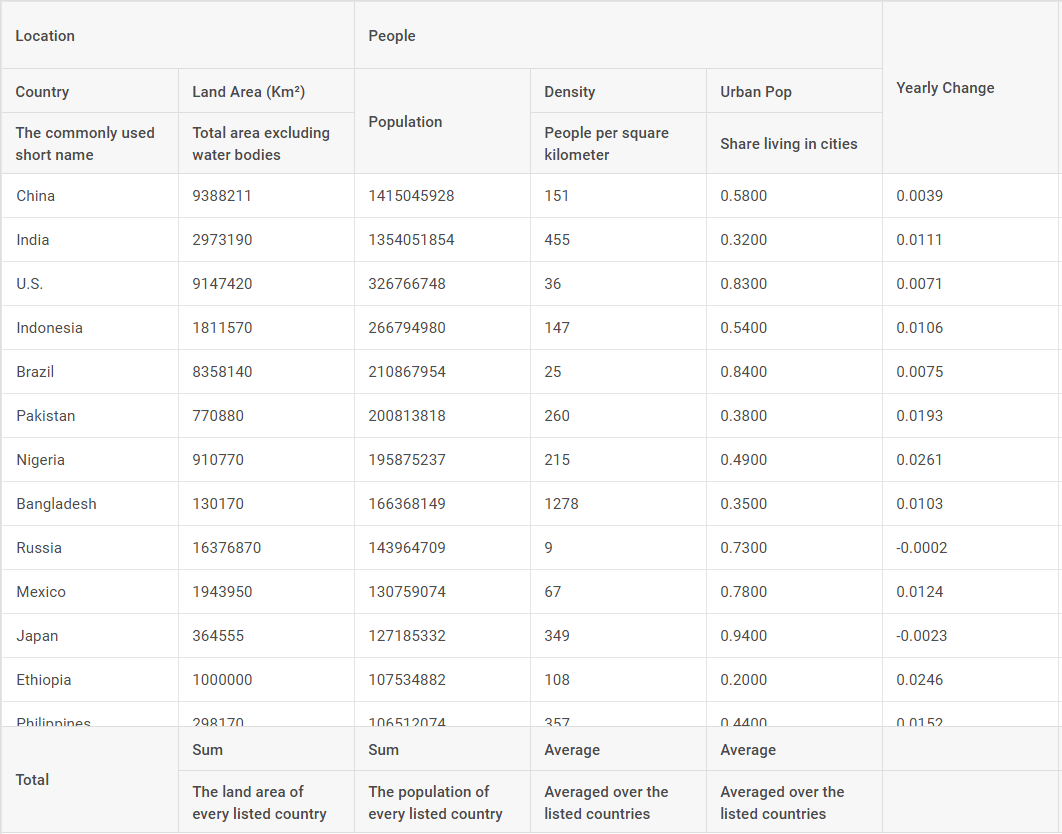The height and width of the screenshot is (834, 1062).
Task: Click the Location header group
Action: click(x=177, y=35)
